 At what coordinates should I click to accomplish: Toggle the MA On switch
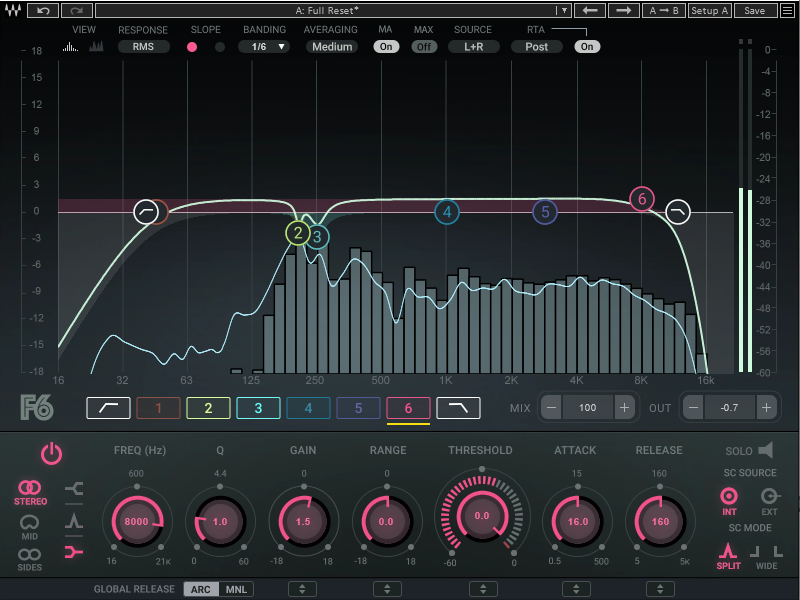[x=386, y=47]
